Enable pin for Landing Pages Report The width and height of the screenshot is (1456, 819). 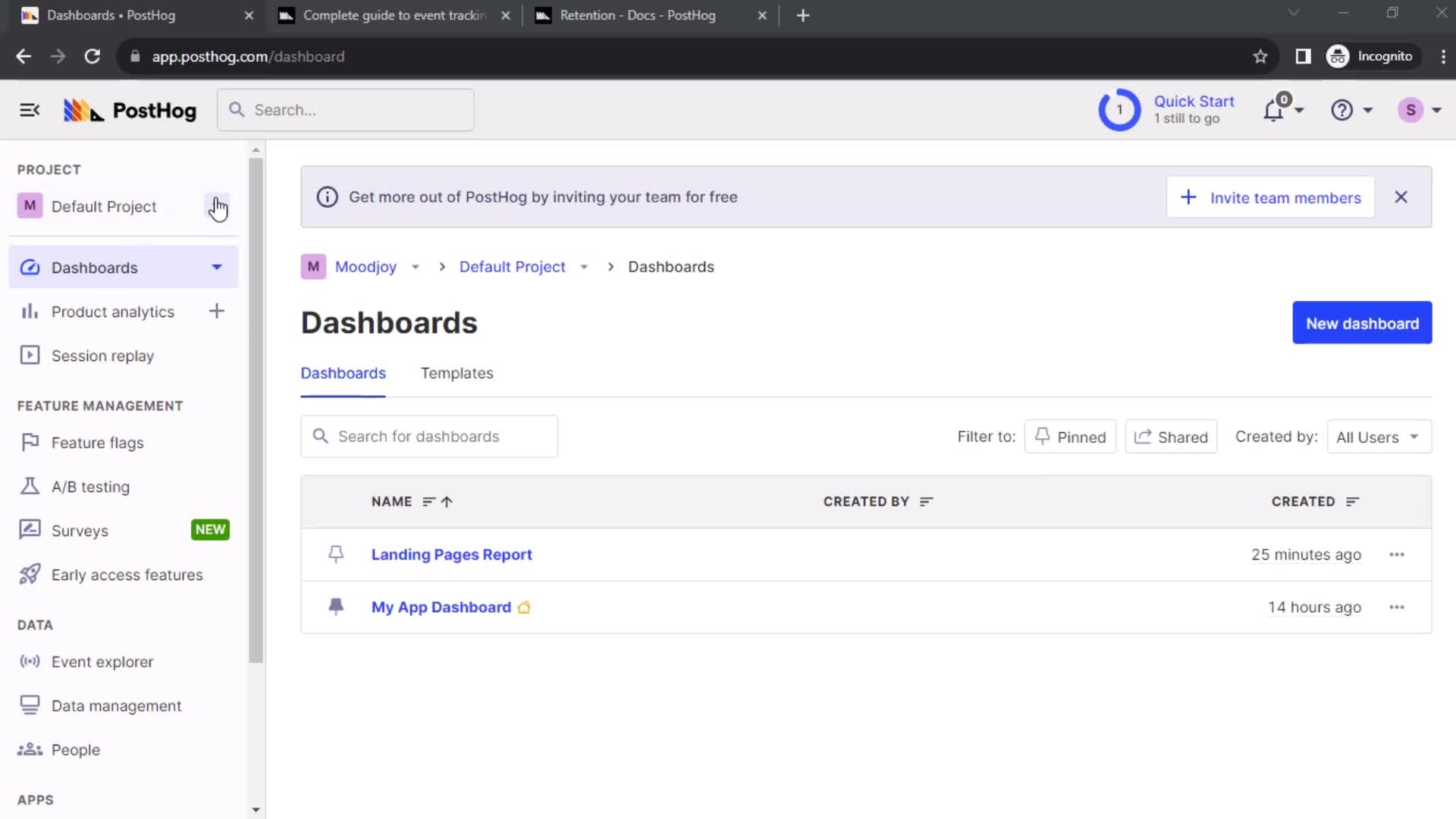(x=336, y=554)
